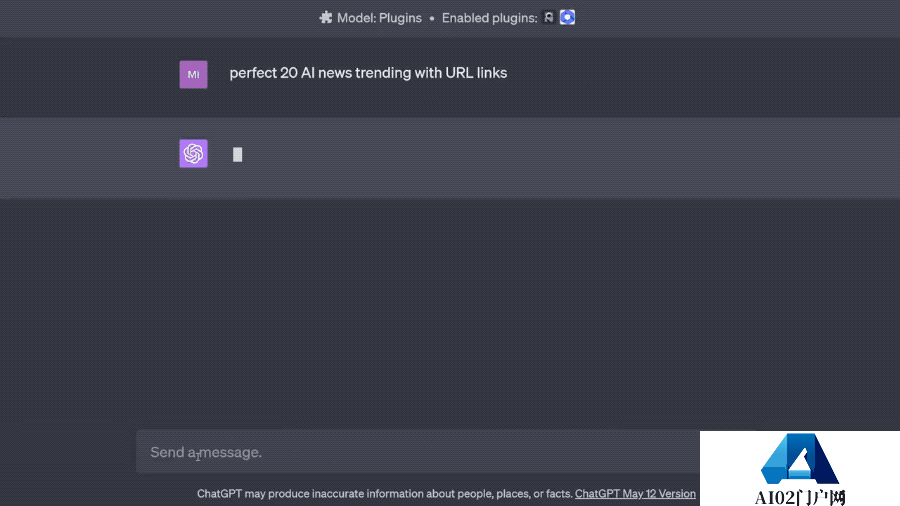Viewport: 900px width, 506px height.
Task: Click the AI02 watermark caption text
Action: (x=800, y=497)
